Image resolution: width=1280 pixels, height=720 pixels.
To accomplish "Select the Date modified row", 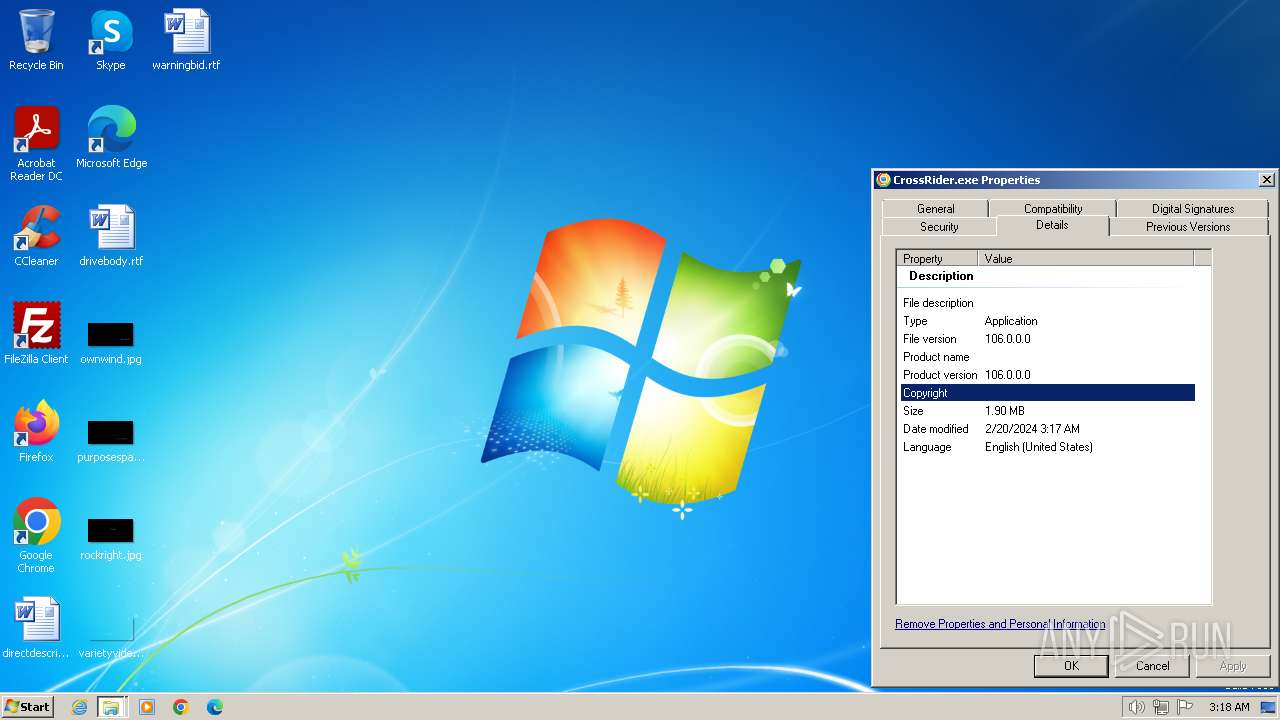I will click(x=1047, y=429).
